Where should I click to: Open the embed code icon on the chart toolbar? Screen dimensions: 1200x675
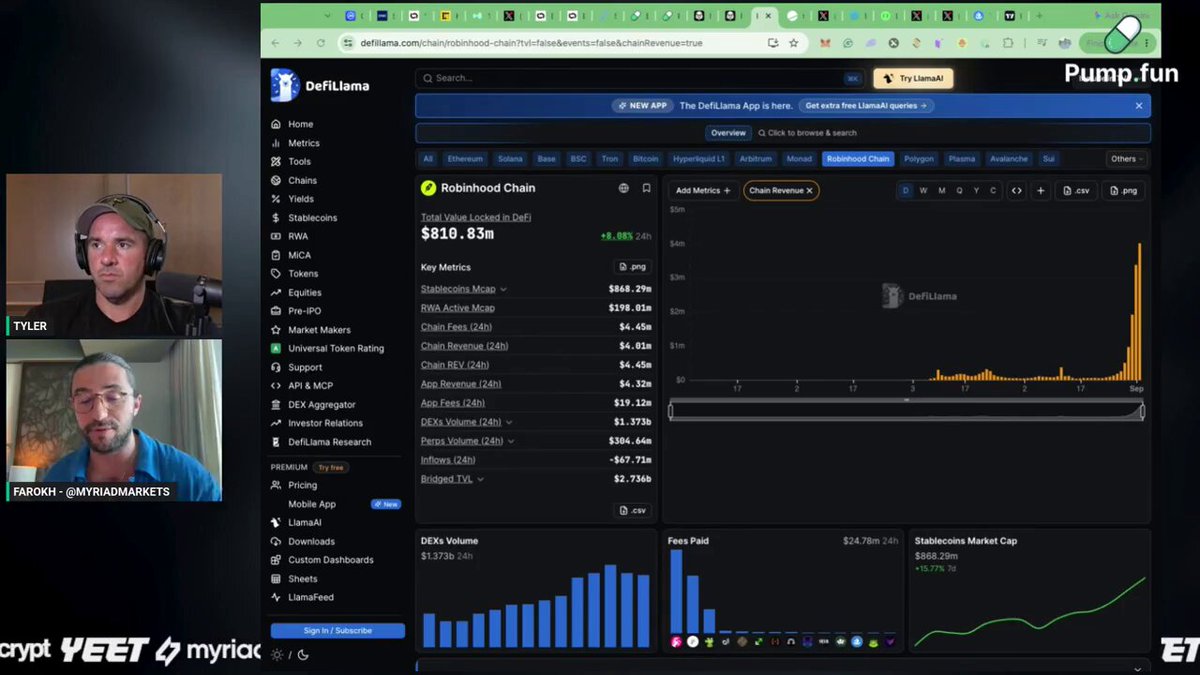point(1016,190)
